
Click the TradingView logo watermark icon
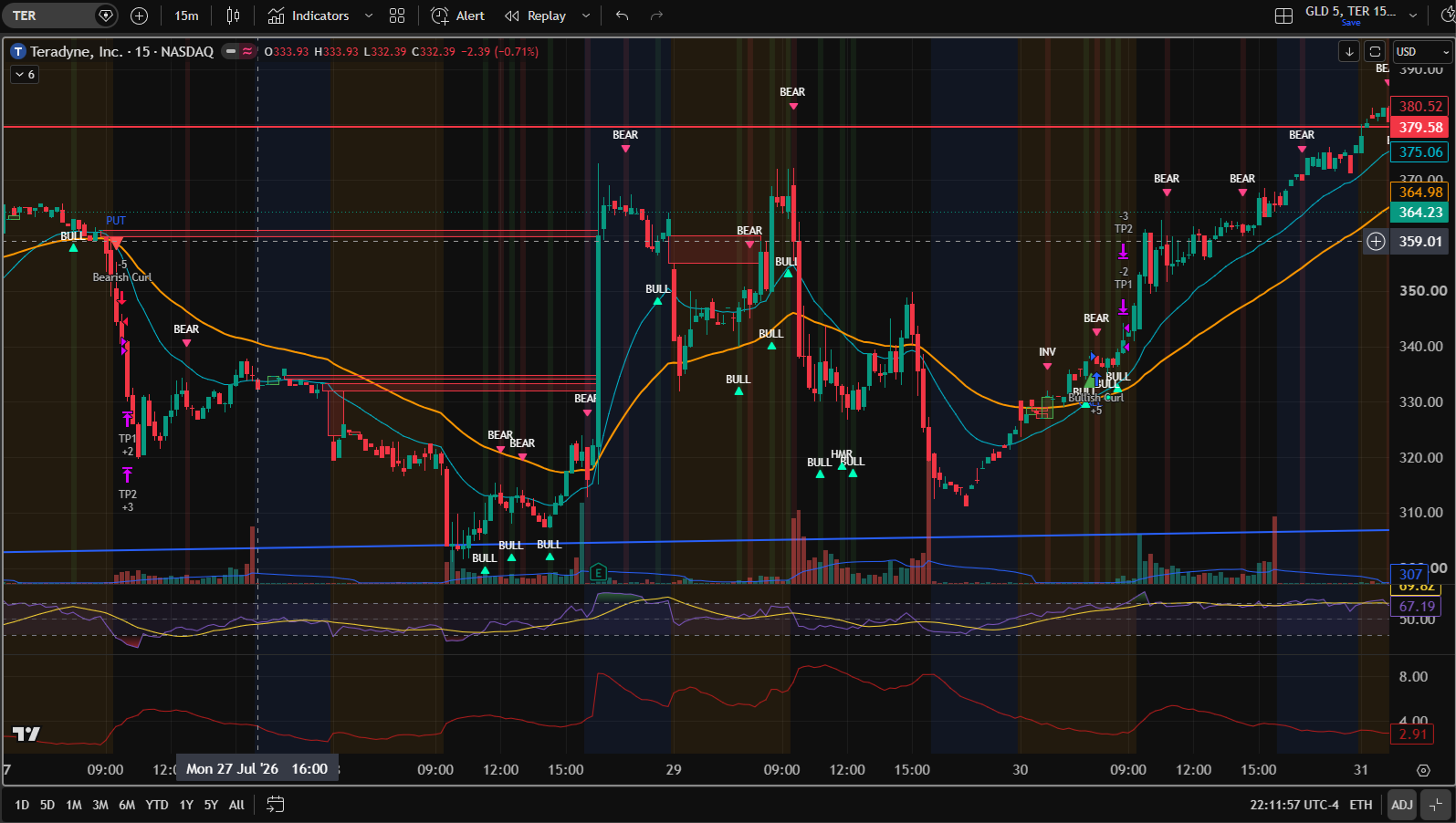pyautogui.click(x=26, y=734)
